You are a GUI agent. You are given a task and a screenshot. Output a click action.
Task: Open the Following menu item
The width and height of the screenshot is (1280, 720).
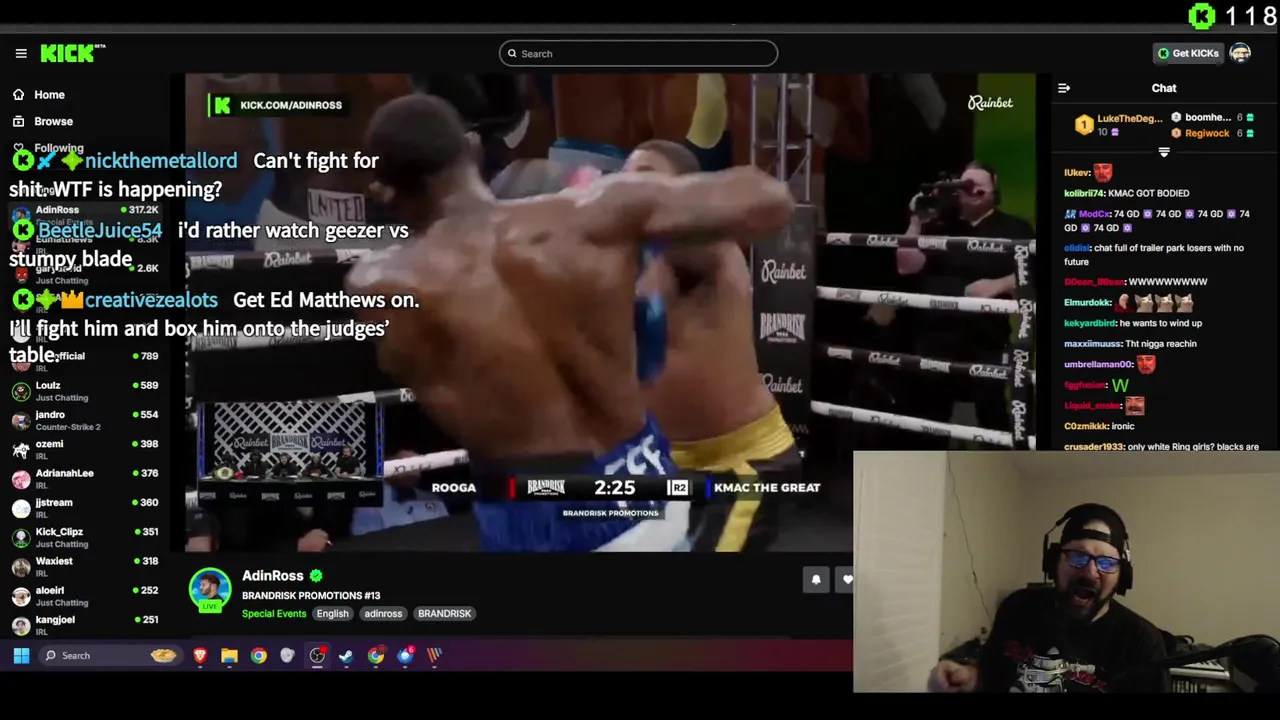point(59,148)
